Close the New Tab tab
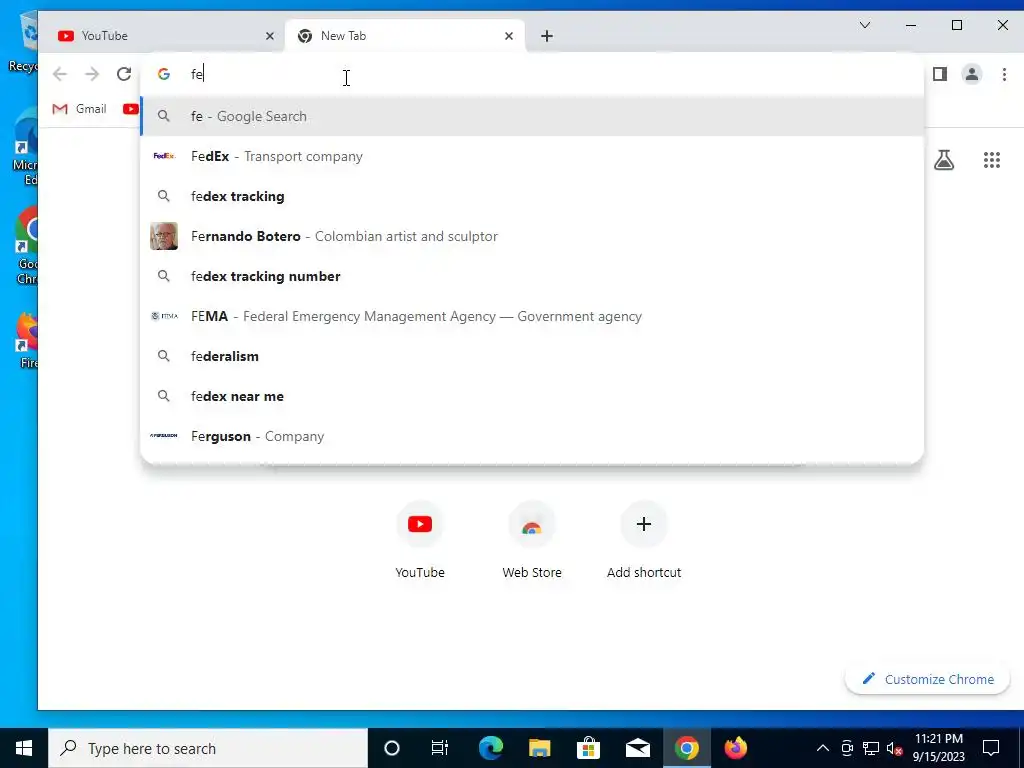The width and height of the screenshot is (1024, 768). click(x=509, y=36)
